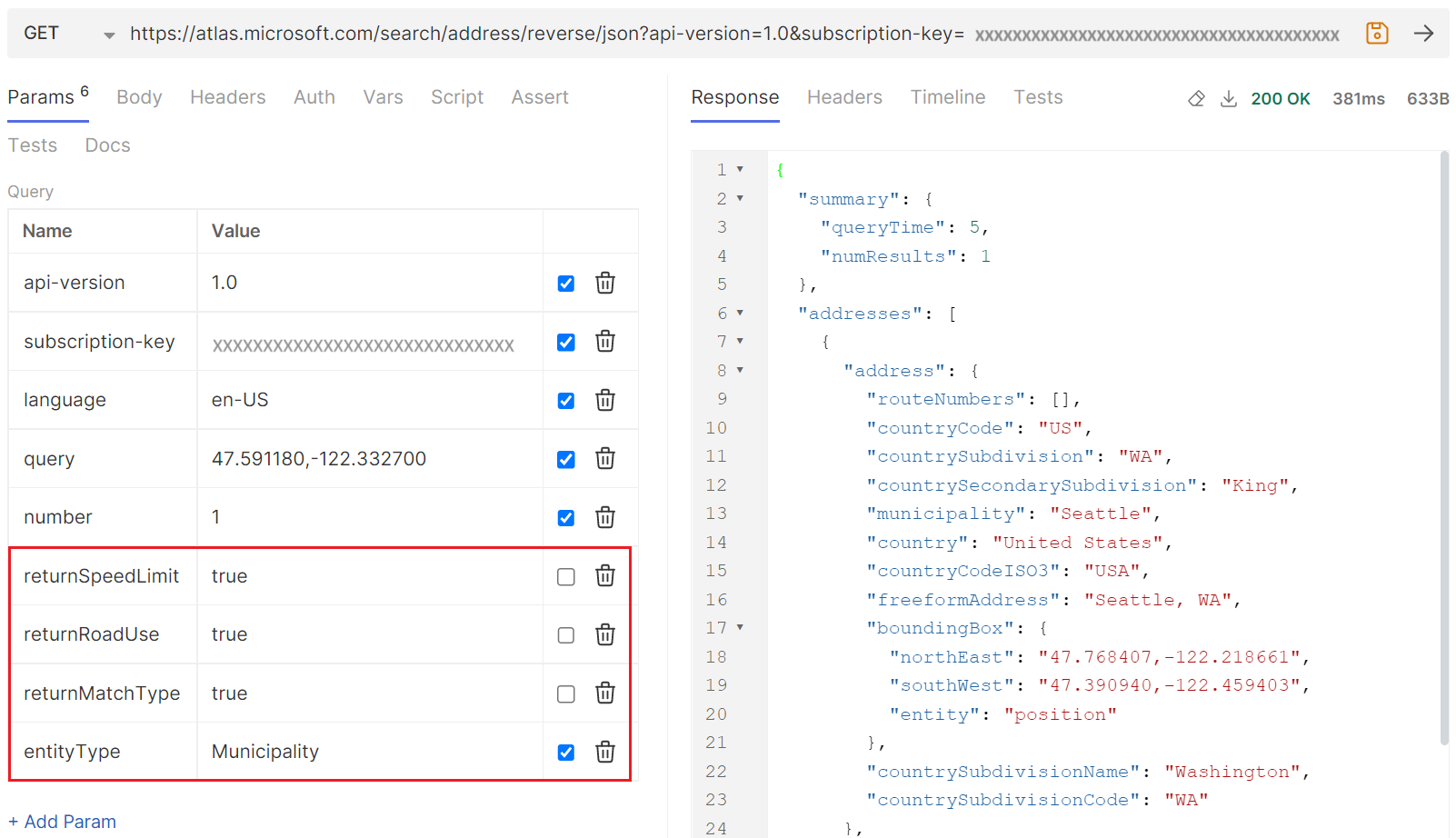Delete the number parameter with its trash icon
The image size is (1456, 838).
605,516
